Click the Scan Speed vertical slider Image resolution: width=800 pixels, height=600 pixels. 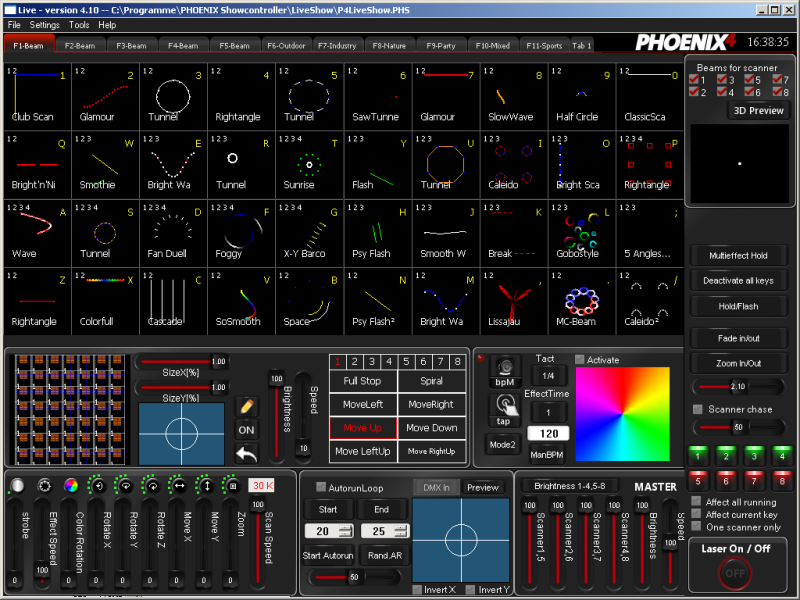coord(258,541)
